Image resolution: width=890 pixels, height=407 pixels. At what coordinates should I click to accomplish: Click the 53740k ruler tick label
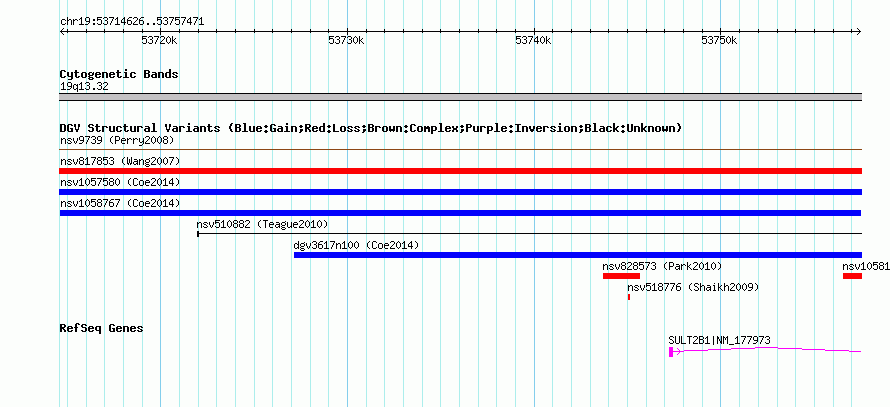[x=533, y=40]
